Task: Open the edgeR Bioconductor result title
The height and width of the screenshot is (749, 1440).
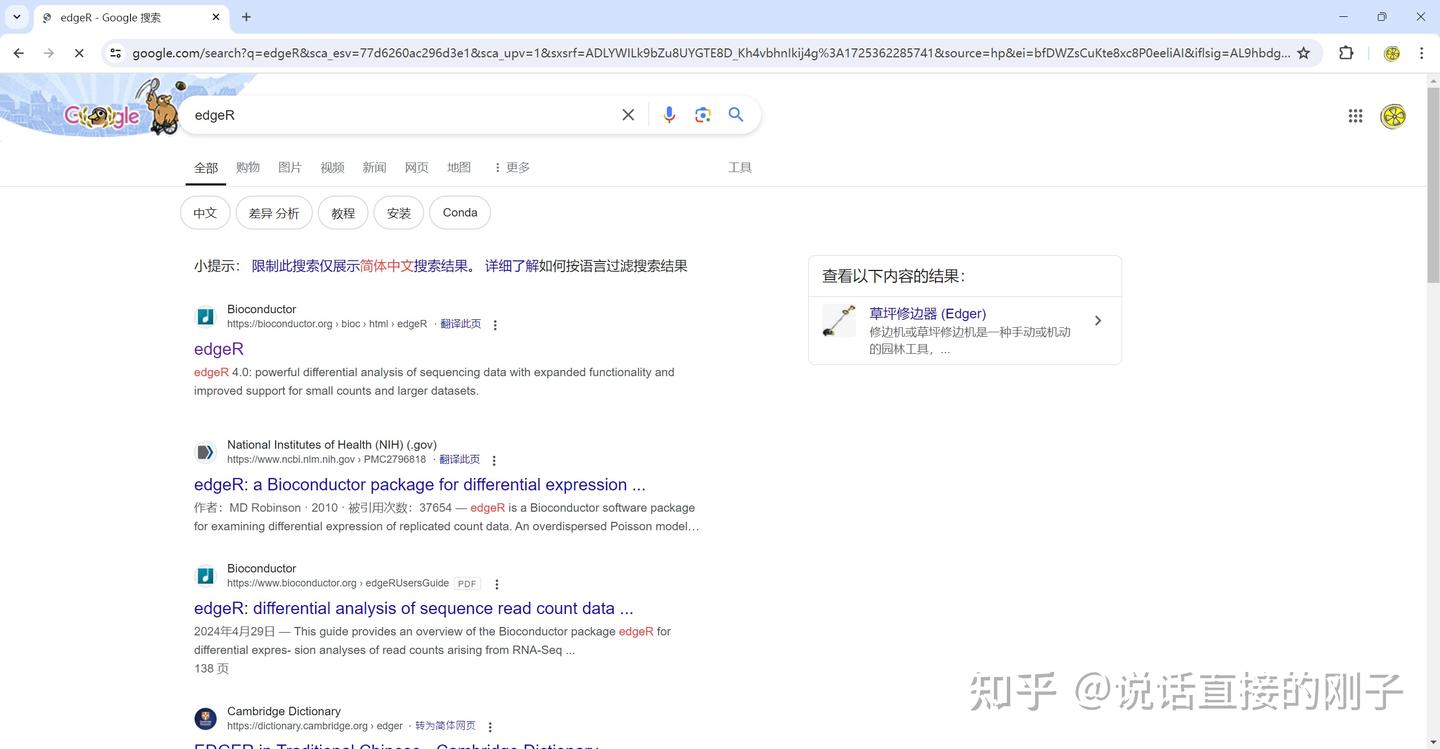Action: pos(219,349)
